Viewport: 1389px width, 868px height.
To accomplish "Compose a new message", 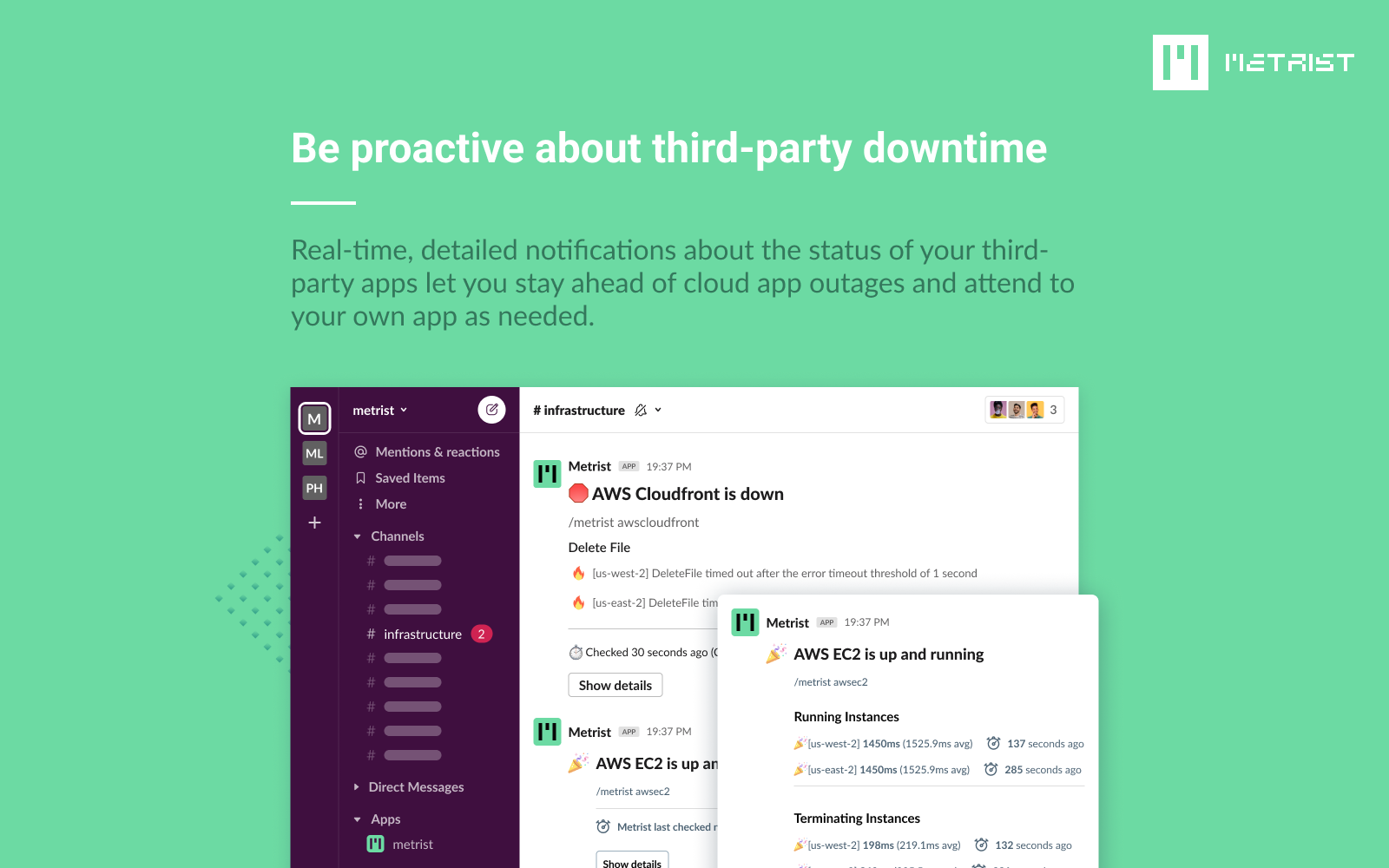I will (x=492, y=410).
